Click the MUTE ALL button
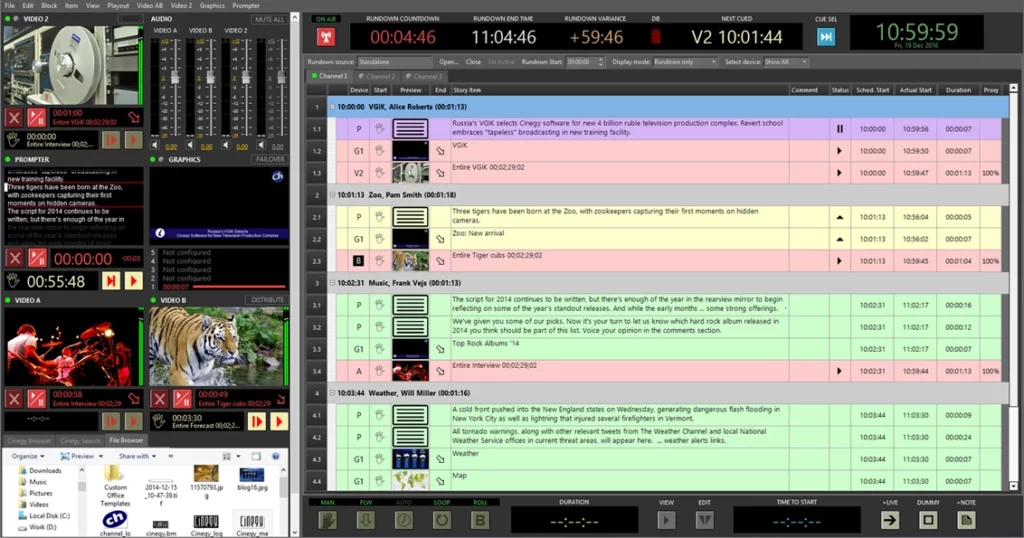 click(269, 19)
